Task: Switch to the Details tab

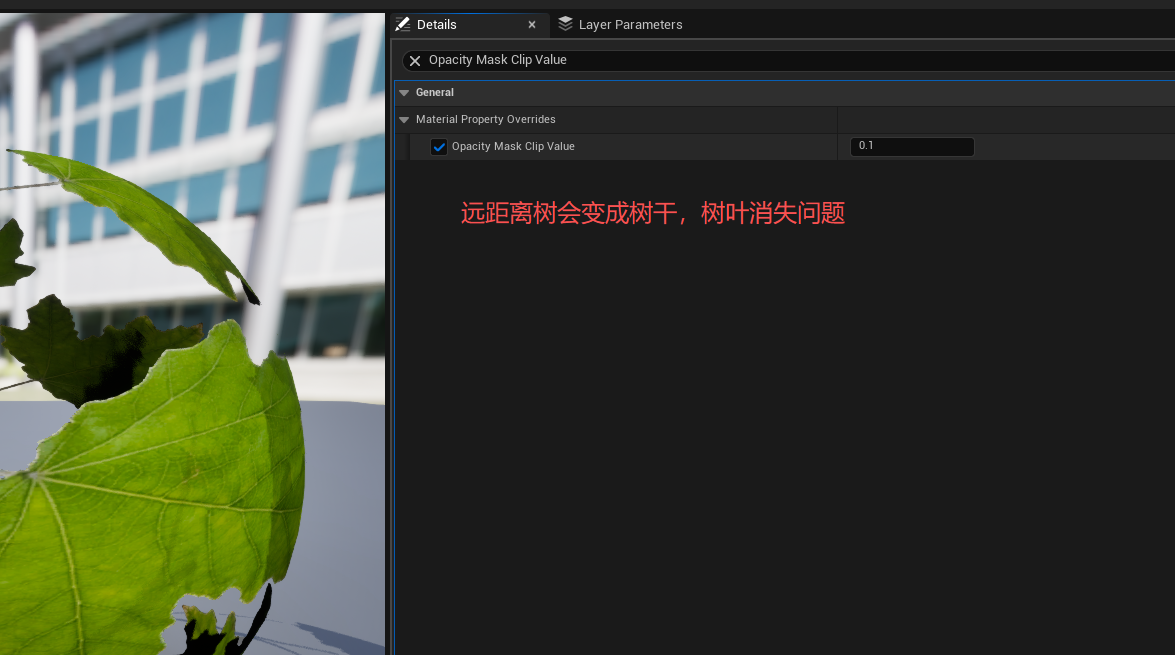Action: point(437,25)
